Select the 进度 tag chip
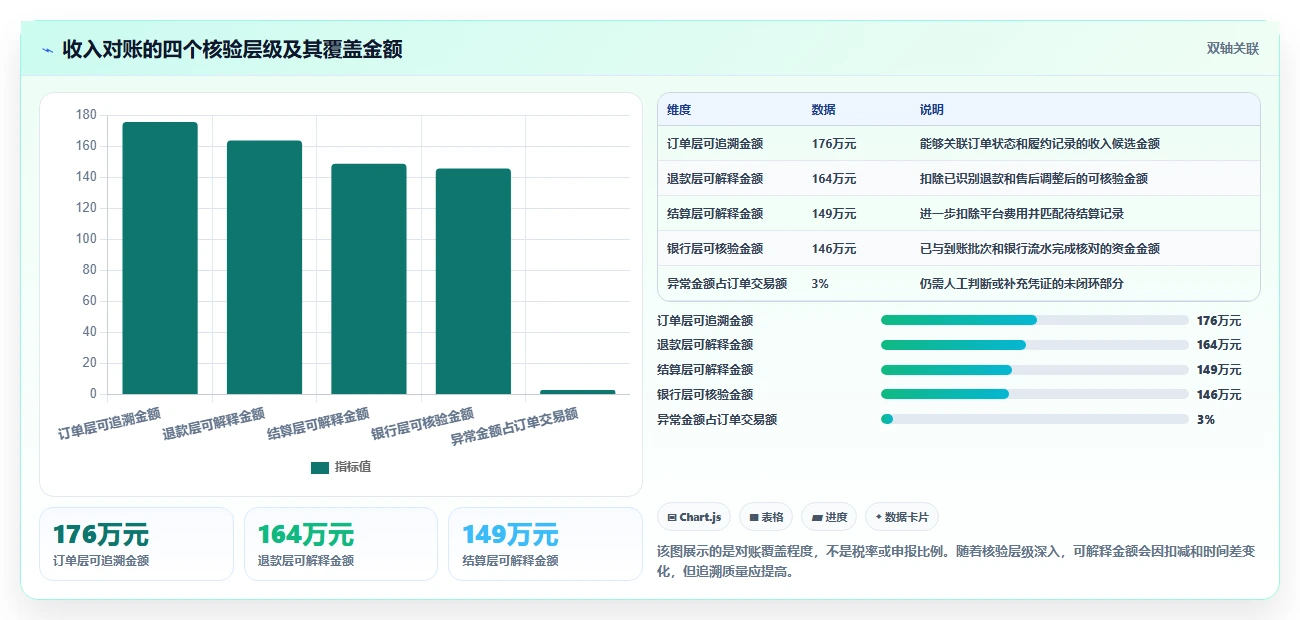The height and width of the screenshot is (620, 1300). tap(830, 517)
